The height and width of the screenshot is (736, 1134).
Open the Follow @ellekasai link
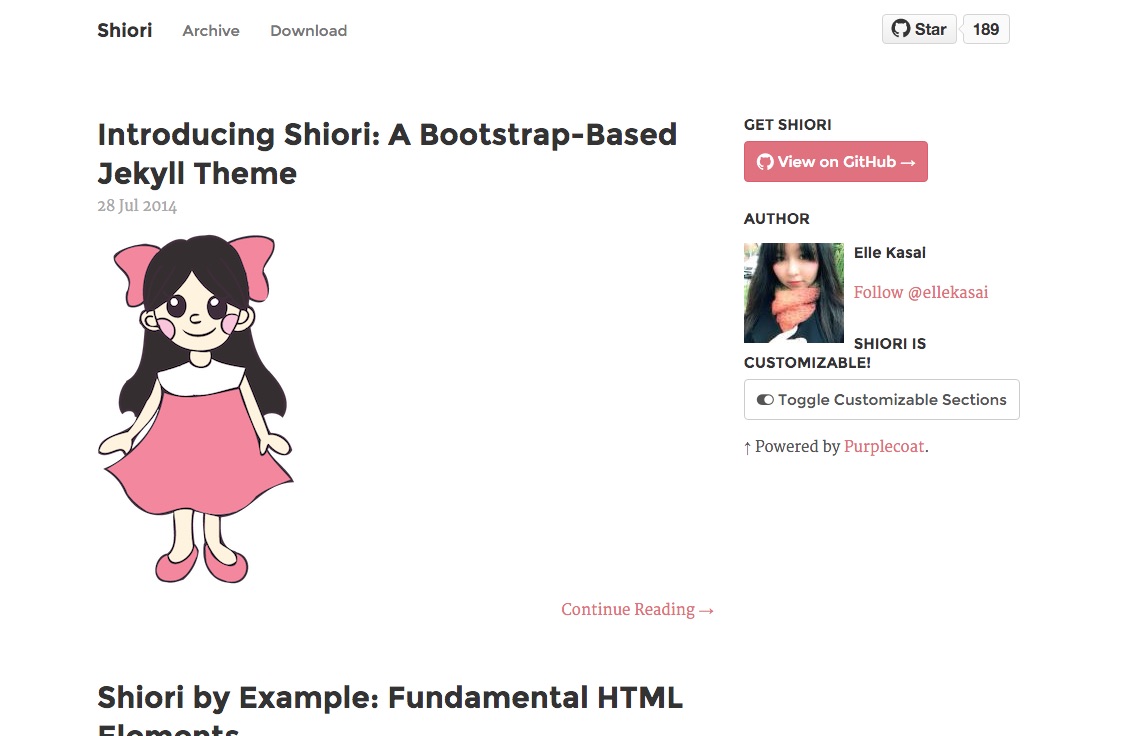(x=920, y=293)
